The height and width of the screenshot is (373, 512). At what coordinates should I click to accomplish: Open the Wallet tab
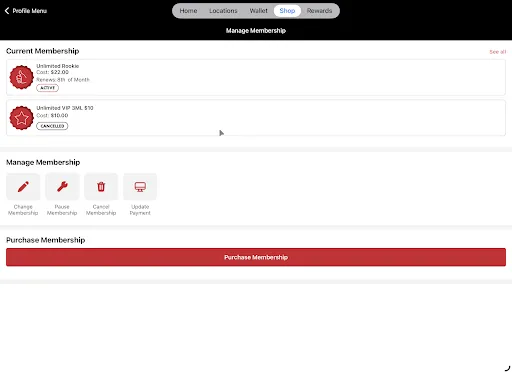tap(259, 11)
